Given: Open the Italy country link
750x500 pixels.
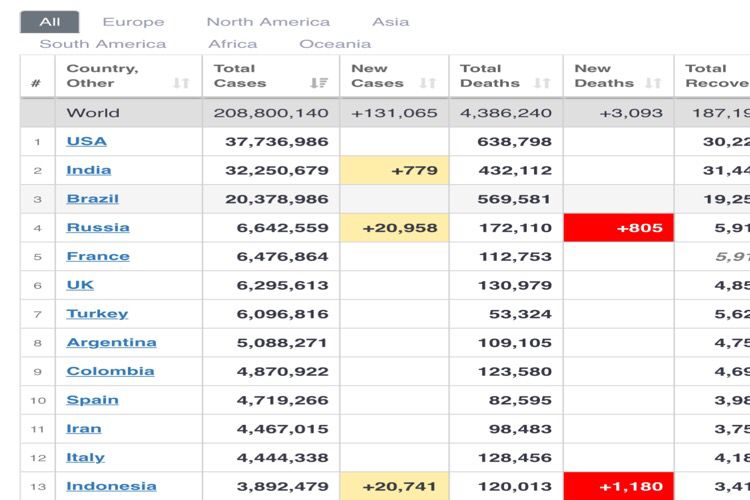Looking at the screenshot, I should pyautogui.click(x=86, y=457).
